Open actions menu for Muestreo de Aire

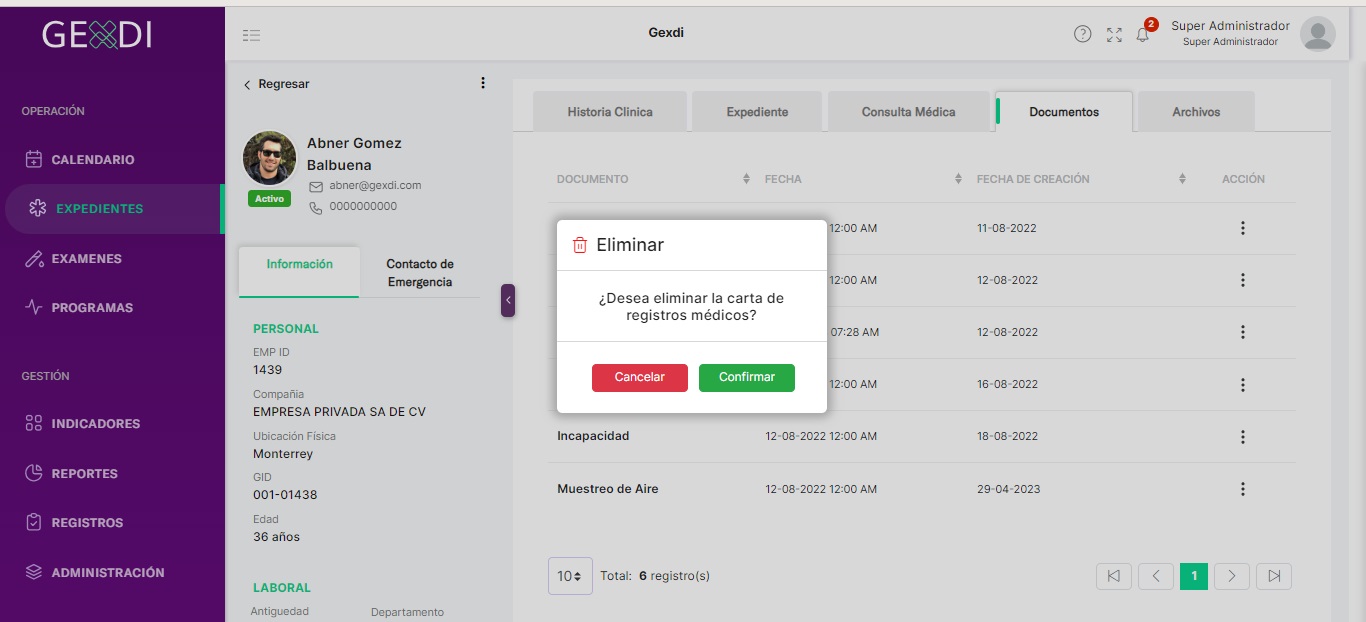tap(1243, 489)
